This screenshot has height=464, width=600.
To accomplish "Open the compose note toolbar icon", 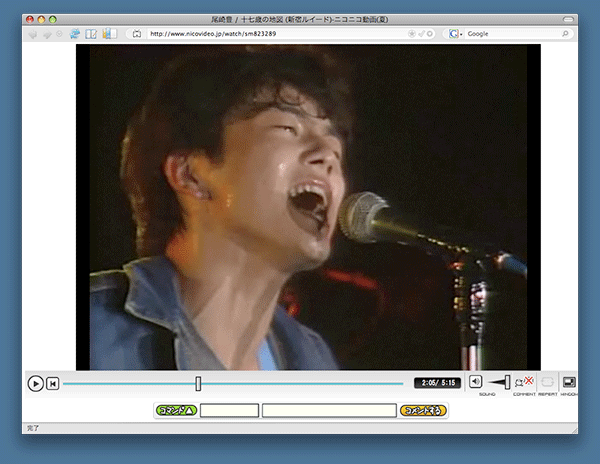I will [x=91, y=34].
